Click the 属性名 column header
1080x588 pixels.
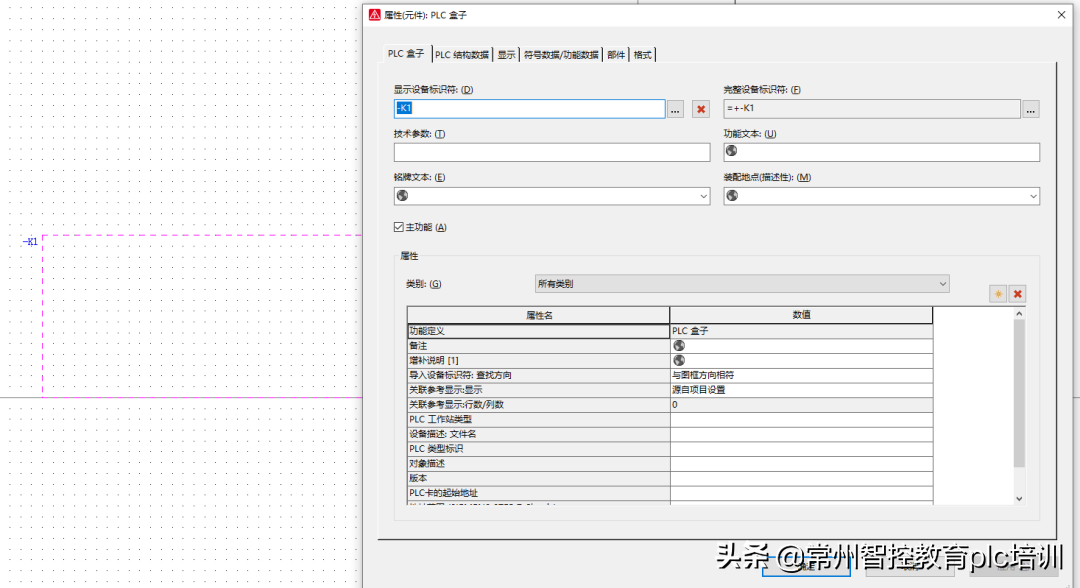coord(538,315)
